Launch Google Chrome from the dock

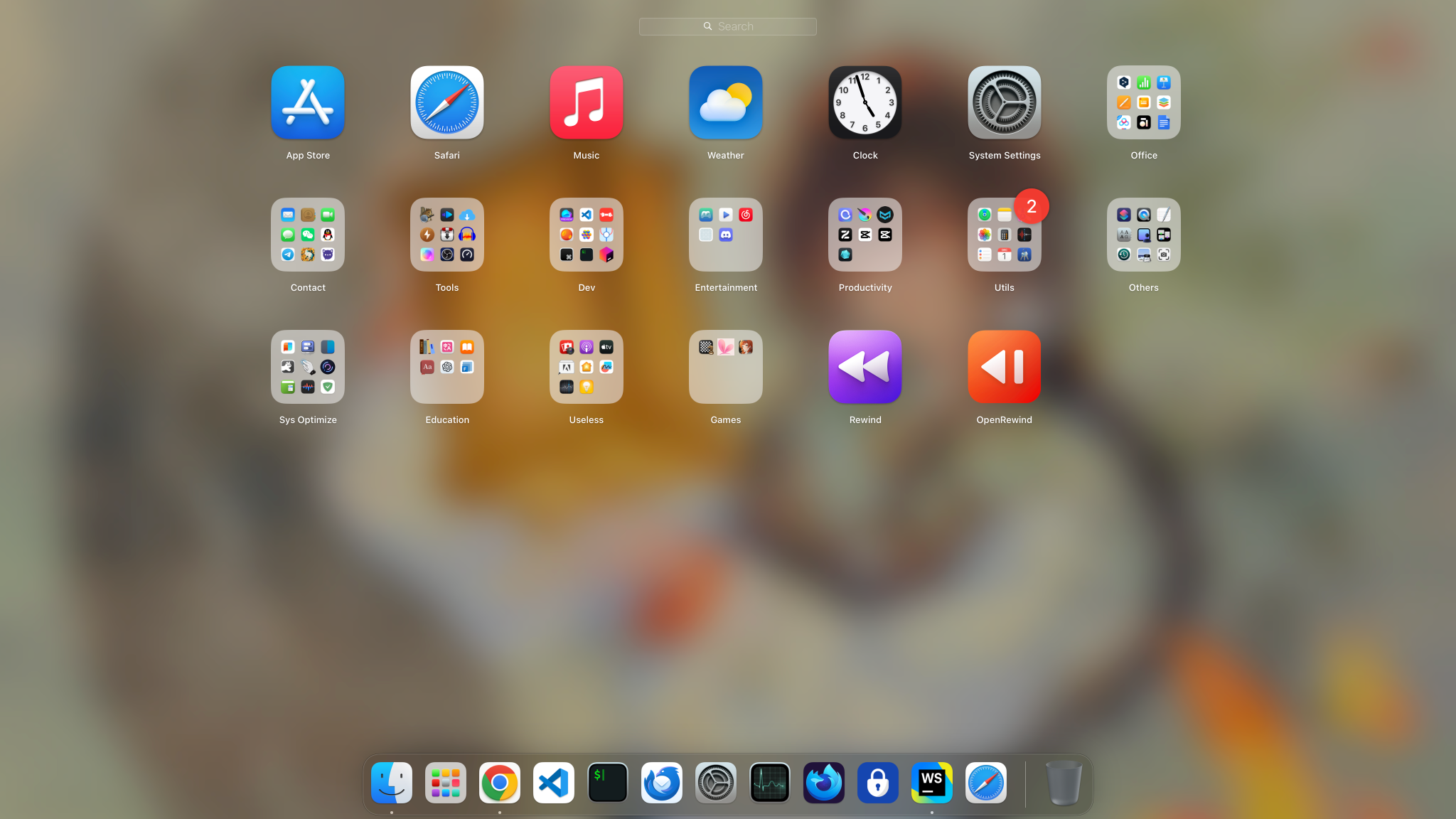point(499,782)
